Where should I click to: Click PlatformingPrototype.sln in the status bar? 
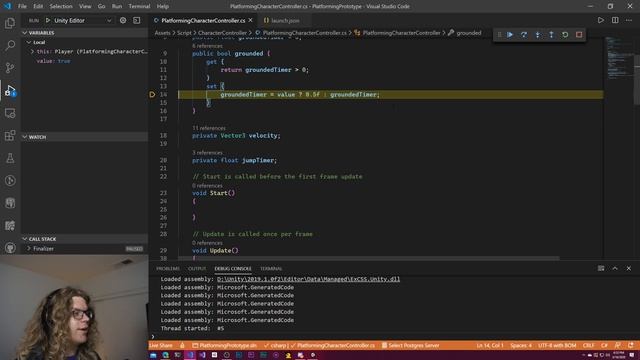click(224, 345)
